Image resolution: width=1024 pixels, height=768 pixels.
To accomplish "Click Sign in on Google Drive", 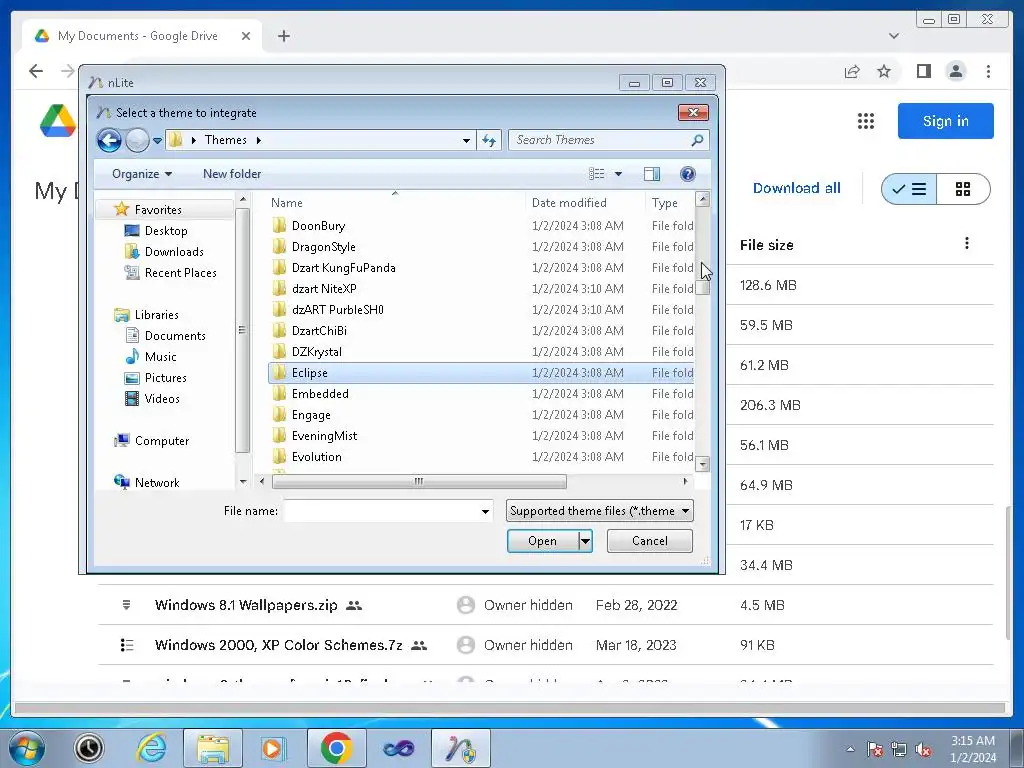I will 946,121.
